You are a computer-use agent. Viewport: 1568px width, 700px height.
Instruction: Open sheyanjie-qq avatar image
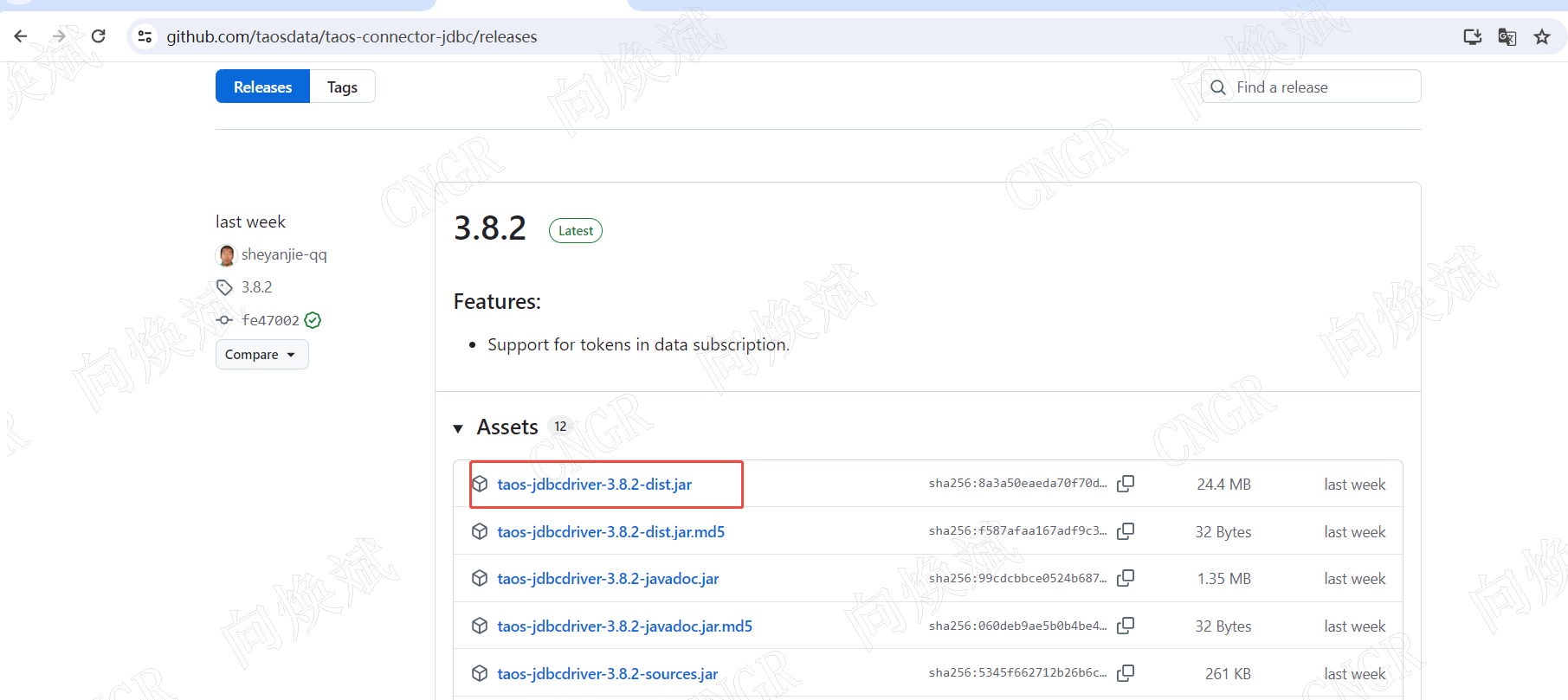(226, 255)
